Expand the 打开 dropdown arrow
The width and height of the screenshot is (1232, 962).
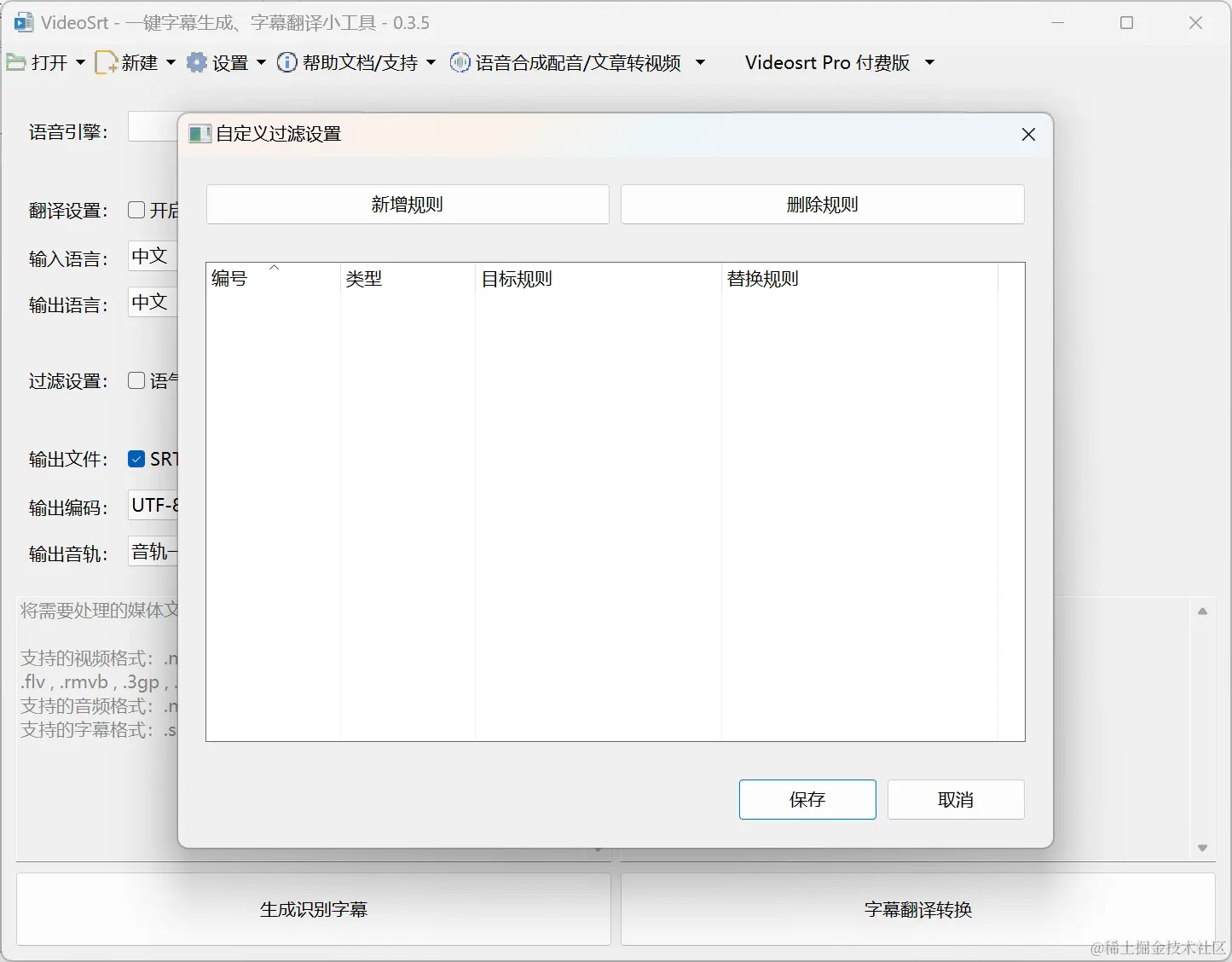click(x=80, y=62)
